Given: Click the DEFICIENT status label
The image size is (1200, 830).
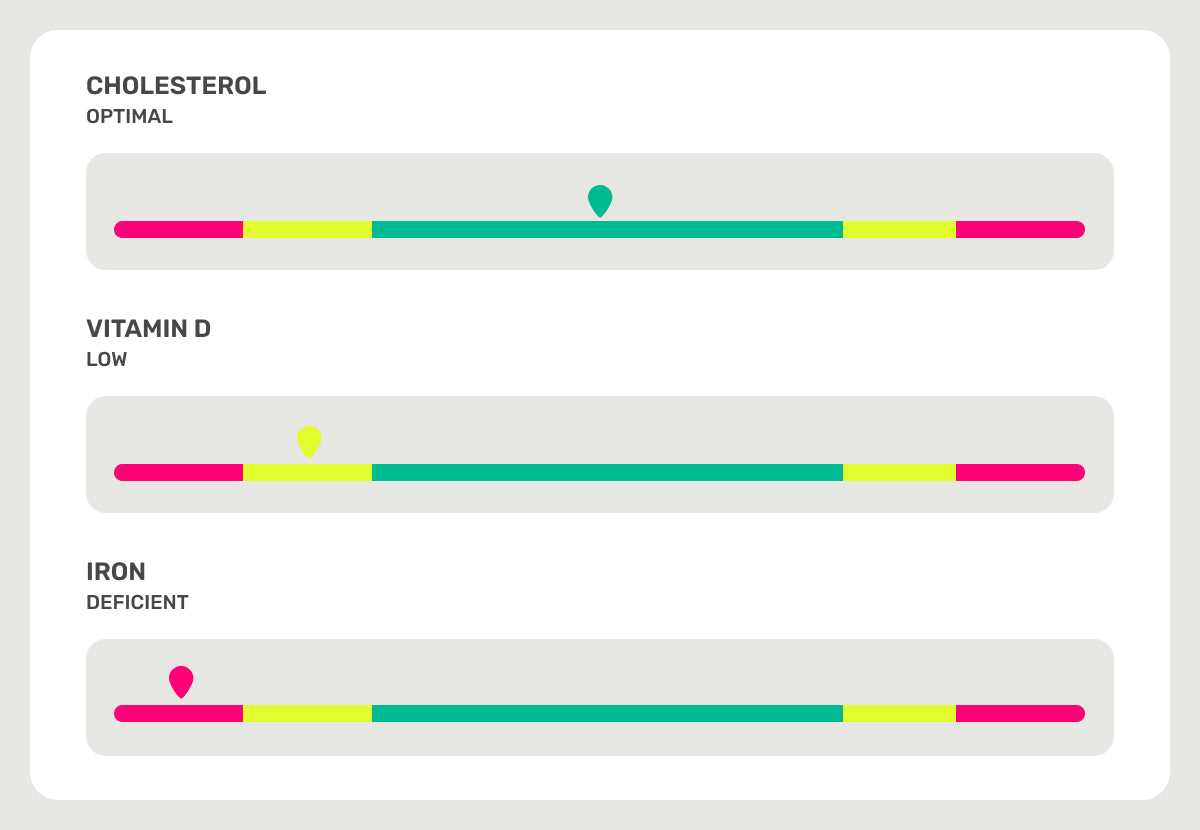Looking at the screenshot, I should coord(137,603).
